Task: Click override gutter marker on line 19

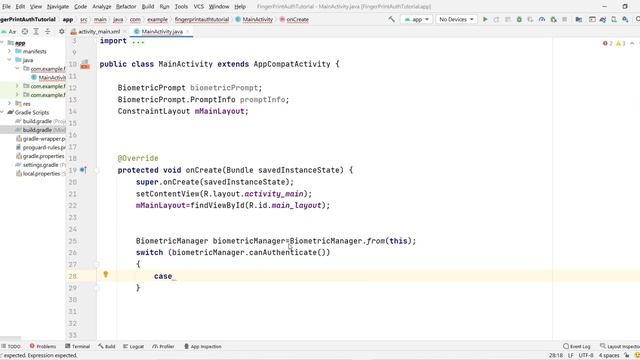Action: [83, 170]
